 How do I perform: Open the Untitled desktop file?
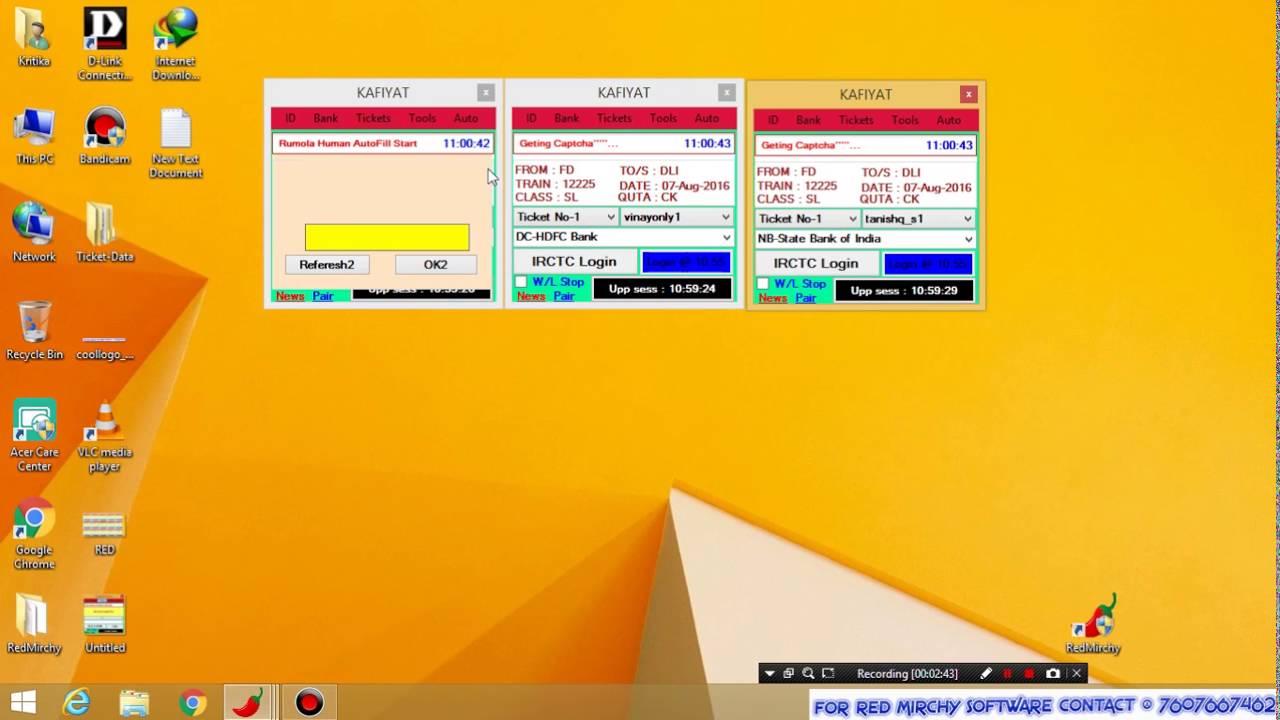[x=104, y=624]
